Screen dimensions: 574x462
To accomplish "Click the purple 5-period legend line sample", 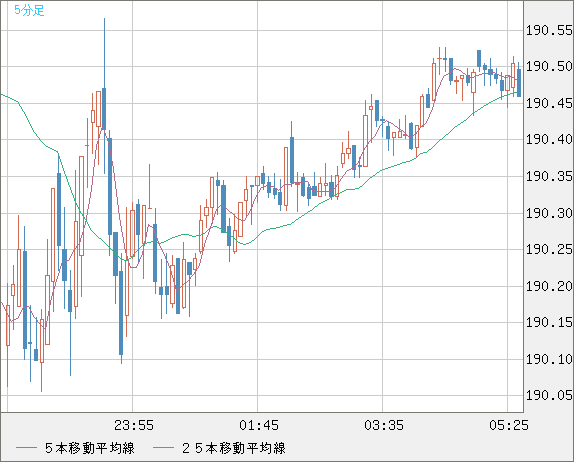I will click(26, 448).
